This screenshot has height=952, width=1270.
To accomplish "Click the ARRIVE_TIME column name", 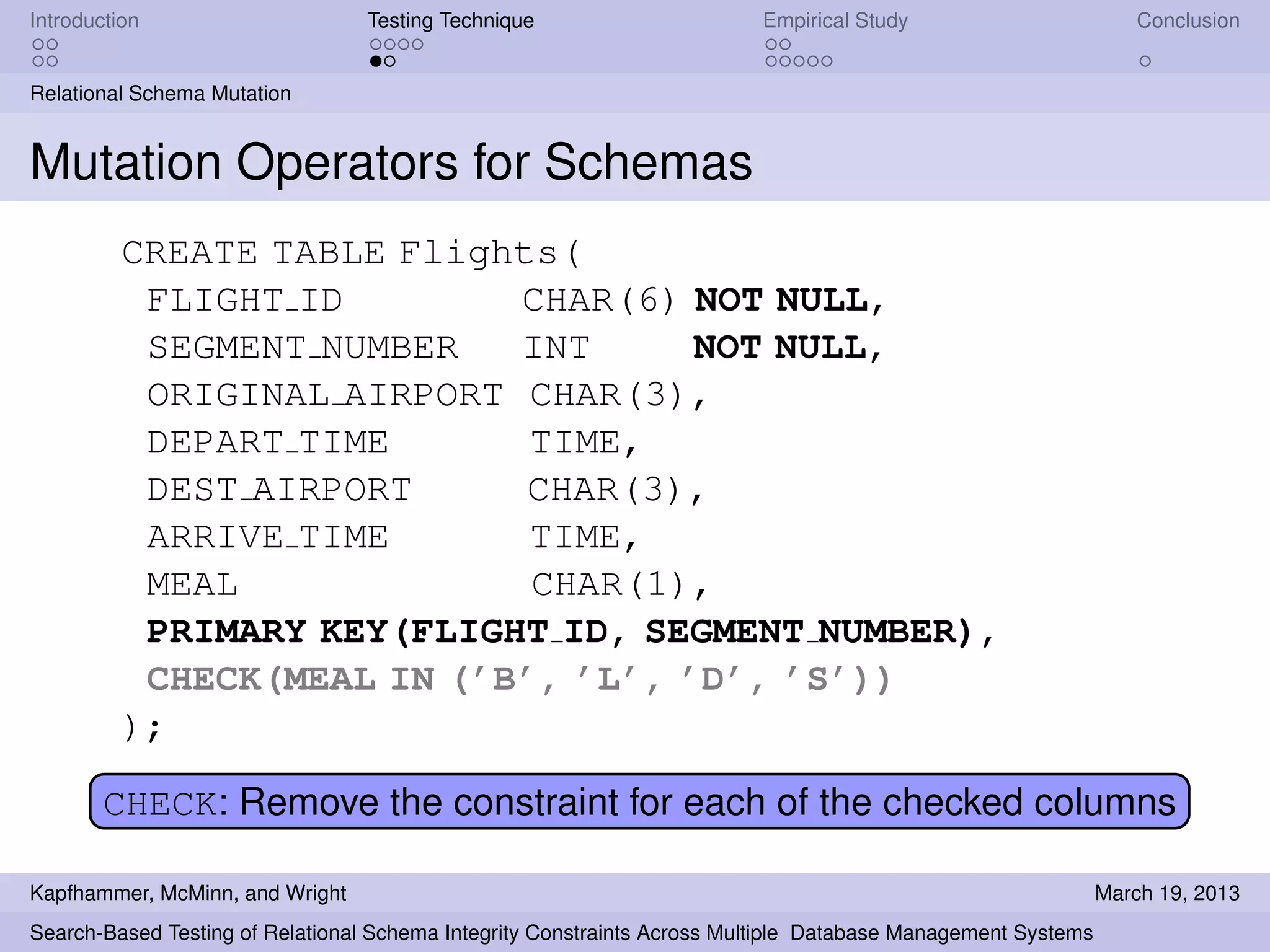I will (x=268, y=537).
